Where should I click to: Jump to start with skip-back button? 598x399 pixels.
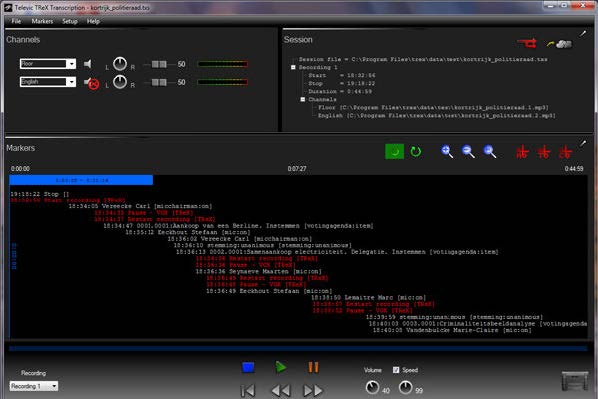(248, 391)
